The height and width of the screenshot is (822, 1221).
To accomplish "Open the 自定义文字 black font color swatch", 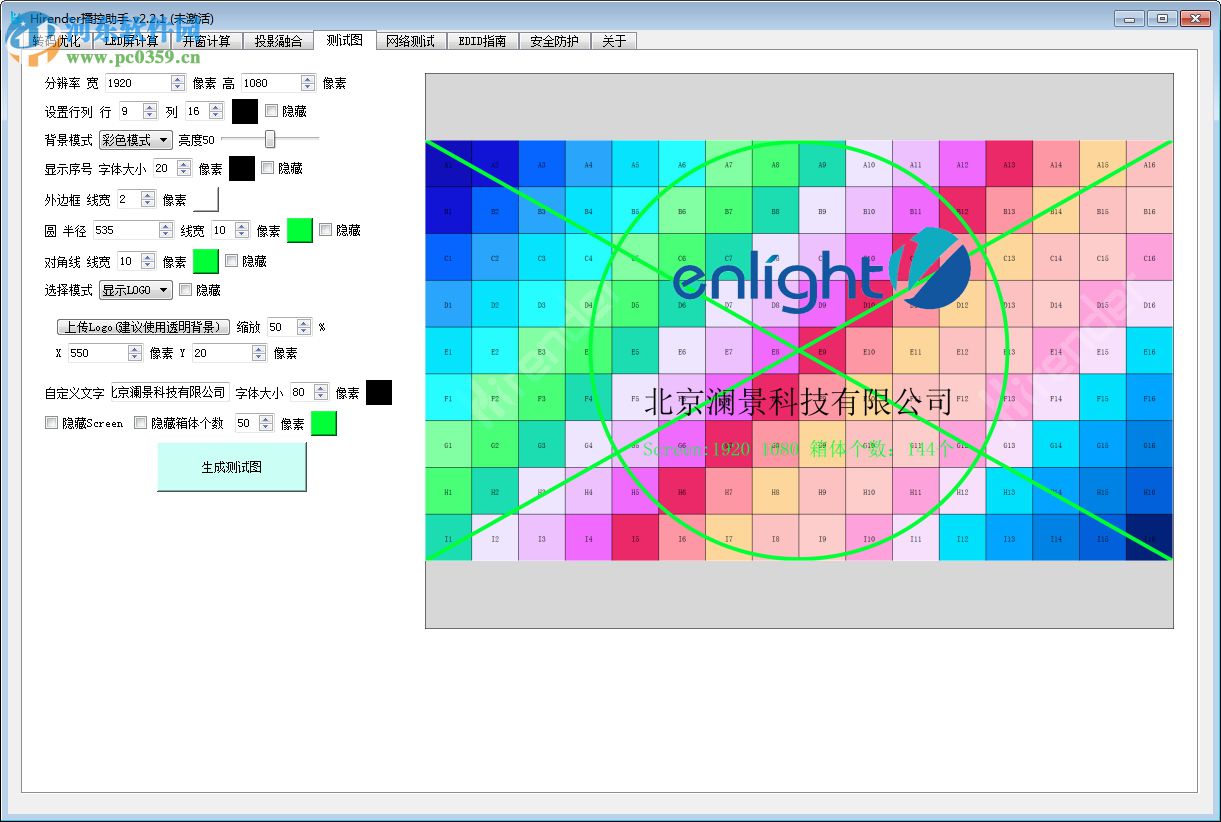I will [378, 392].
